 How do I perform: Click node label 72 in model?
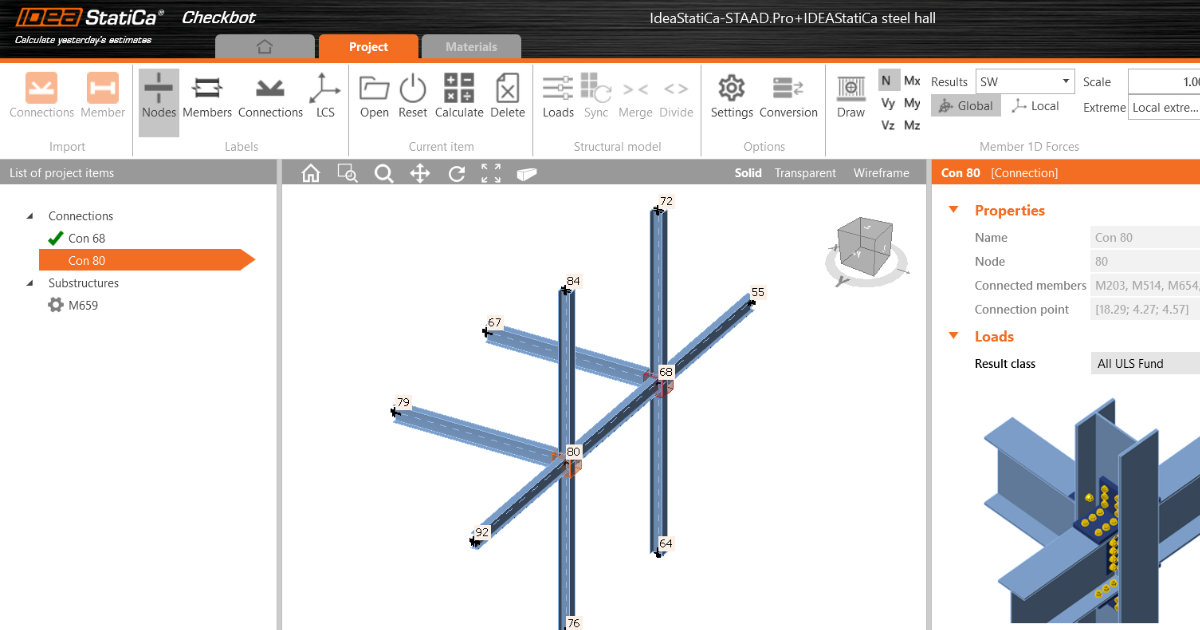666,201
